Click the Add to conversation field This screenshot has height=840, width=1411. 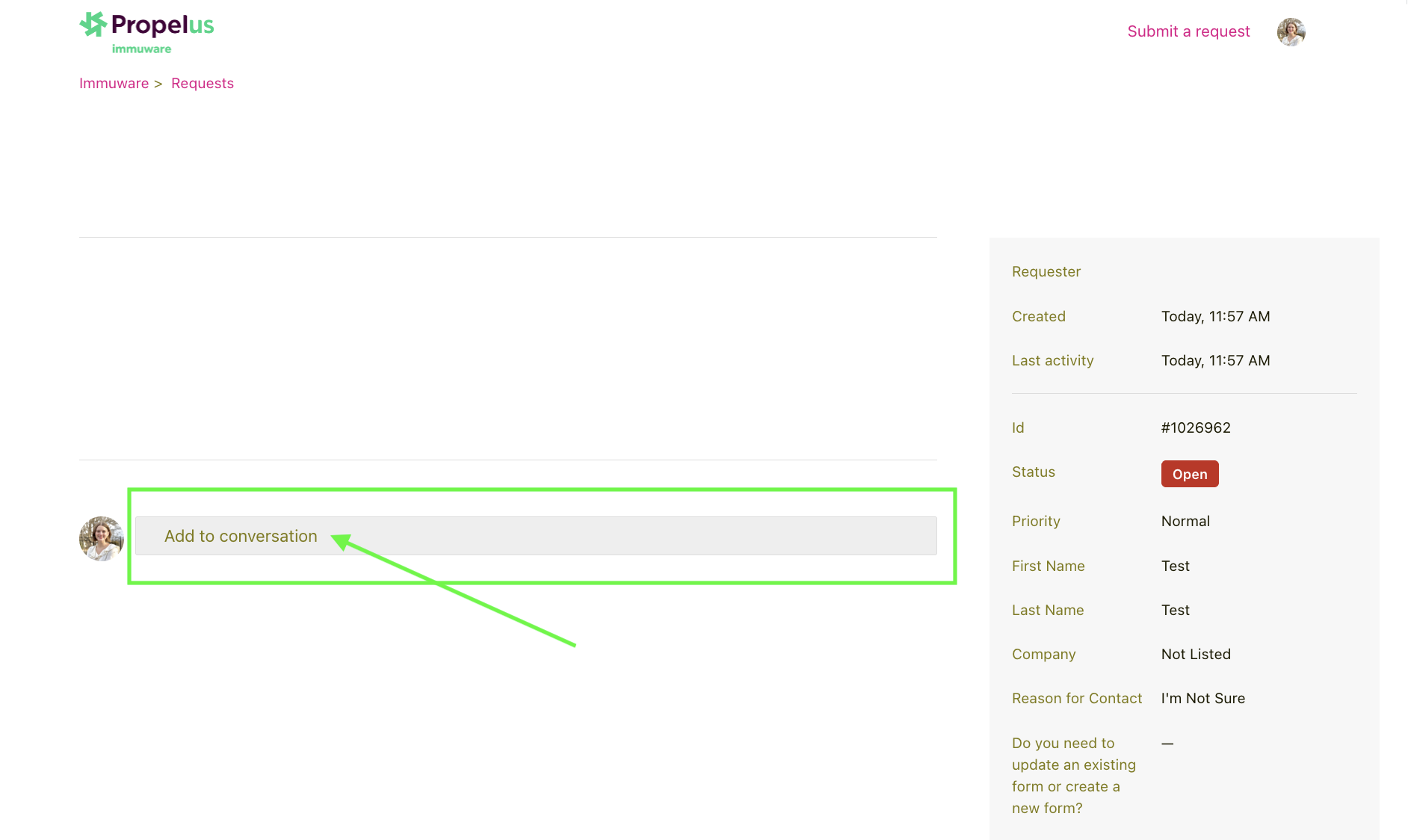tap(536, 536)
